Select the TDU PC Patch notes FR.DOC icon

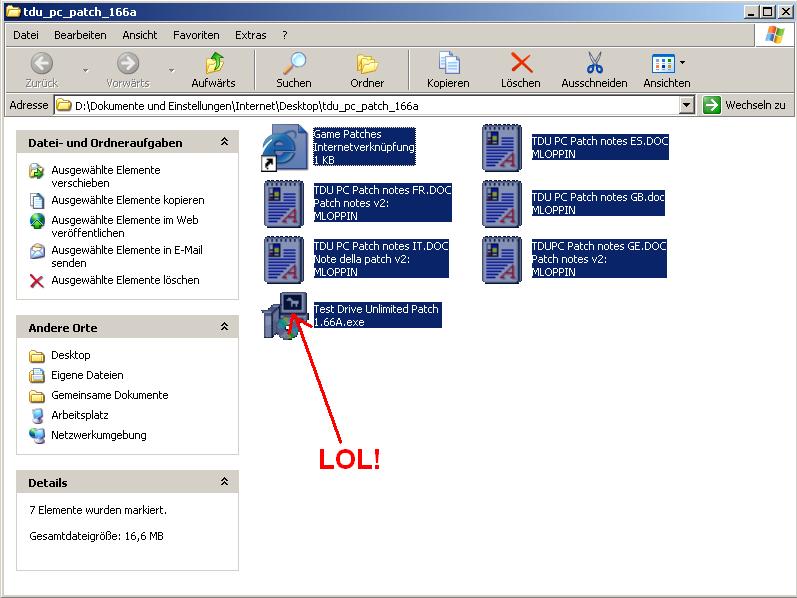tap(284, 203)
